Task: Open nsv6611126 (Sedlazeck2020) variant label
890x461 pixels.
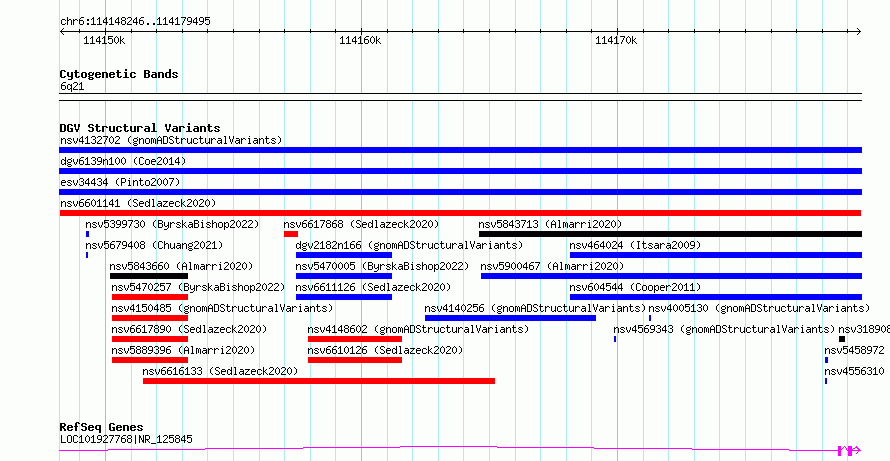Action: point(373,287)
